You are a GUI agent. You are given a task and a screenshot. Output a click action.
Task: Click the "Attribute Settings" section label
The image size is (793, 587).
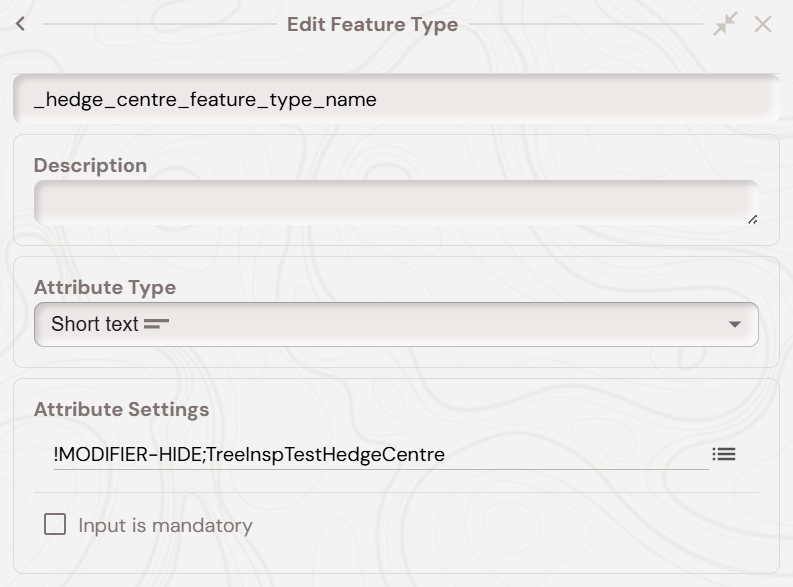121,409
